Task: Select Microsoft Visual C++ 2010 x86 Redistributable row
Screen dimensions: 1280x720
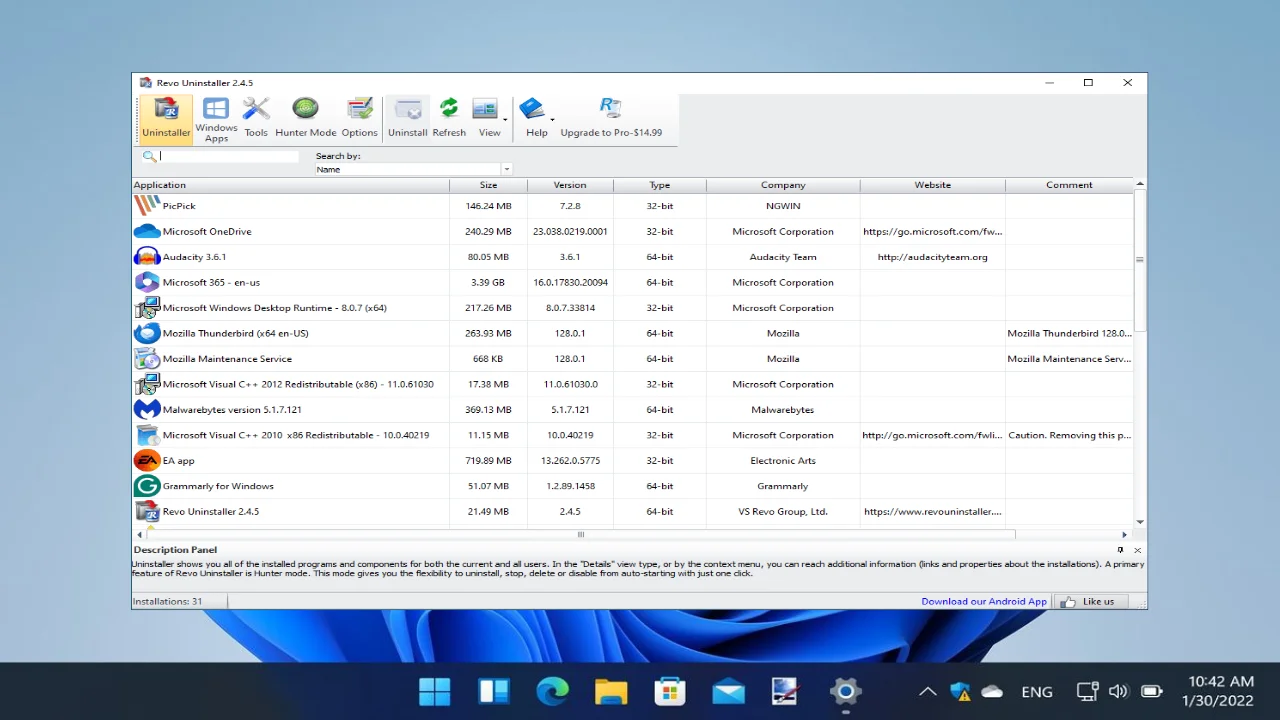Action: click(x=633, y=435)
